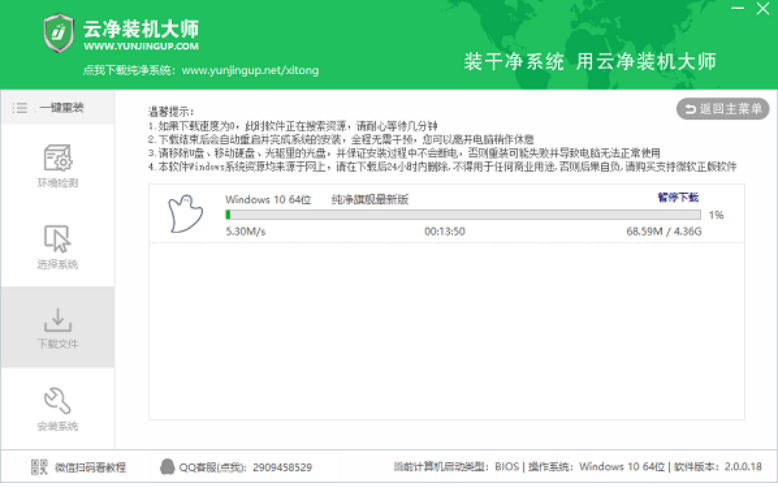Click the 5.30M/s download speed text
The width and height of the screenshot is (778, 487).
(x=246, y=231)
